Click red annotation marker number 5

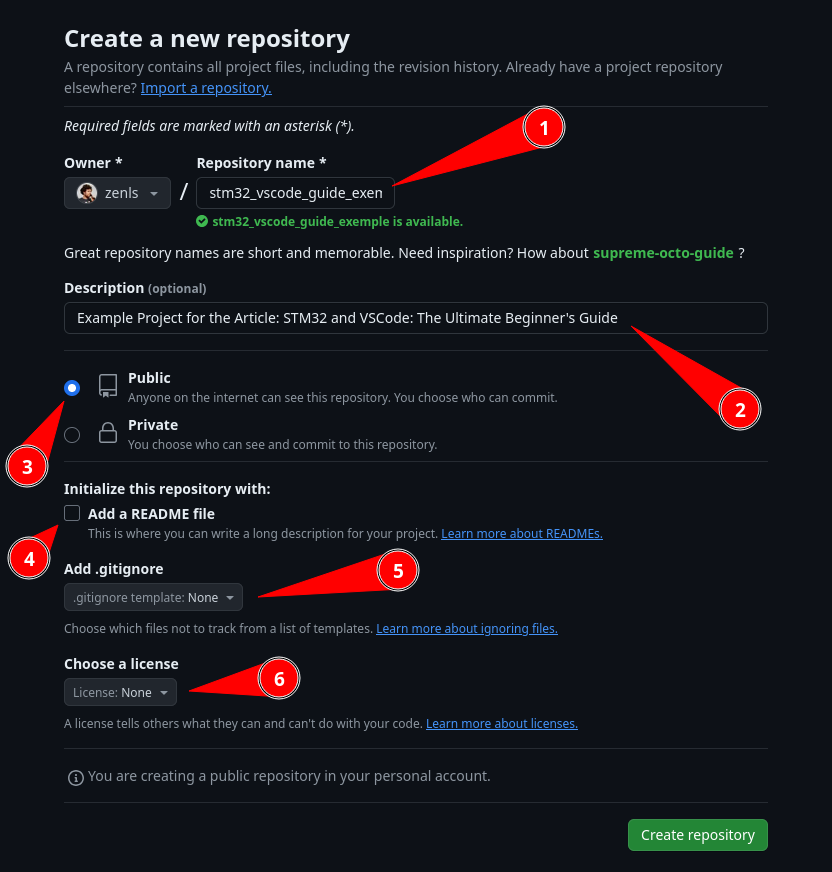tap(398, 571)
